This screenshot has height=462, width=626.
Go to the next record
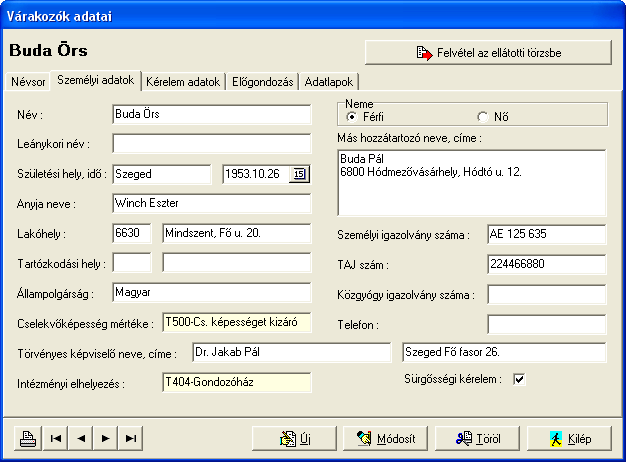click(x=105, y=438)
